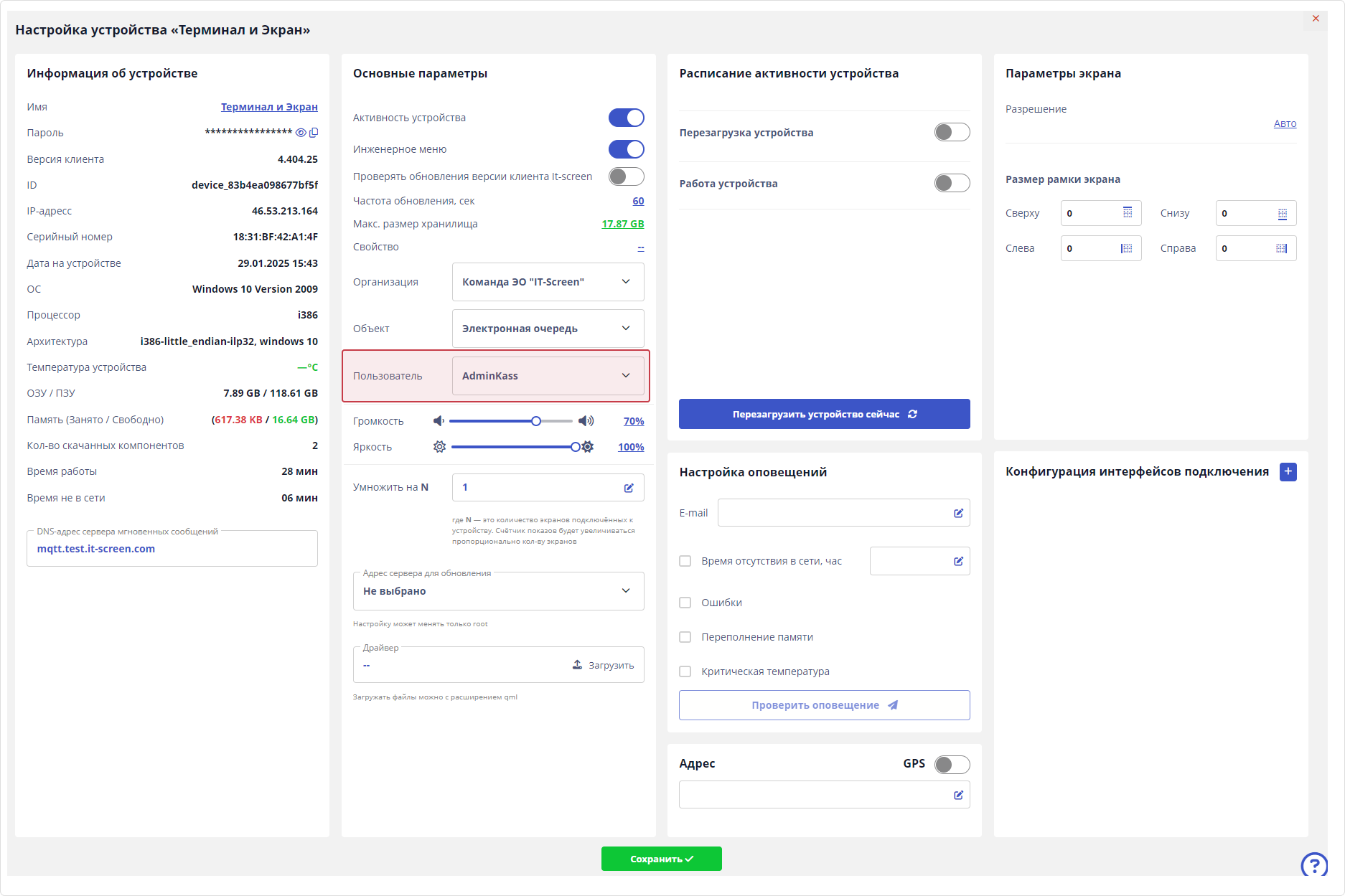Click the max brightness icon for Яркость

[588, 447]
